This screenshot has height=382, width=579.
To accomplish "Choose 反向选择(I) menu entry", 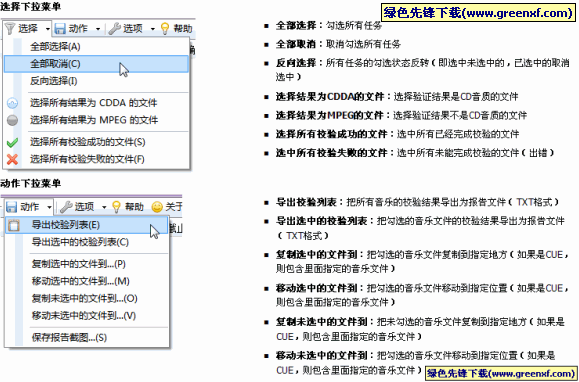I will pyautogui.click(x=96, y=81).
